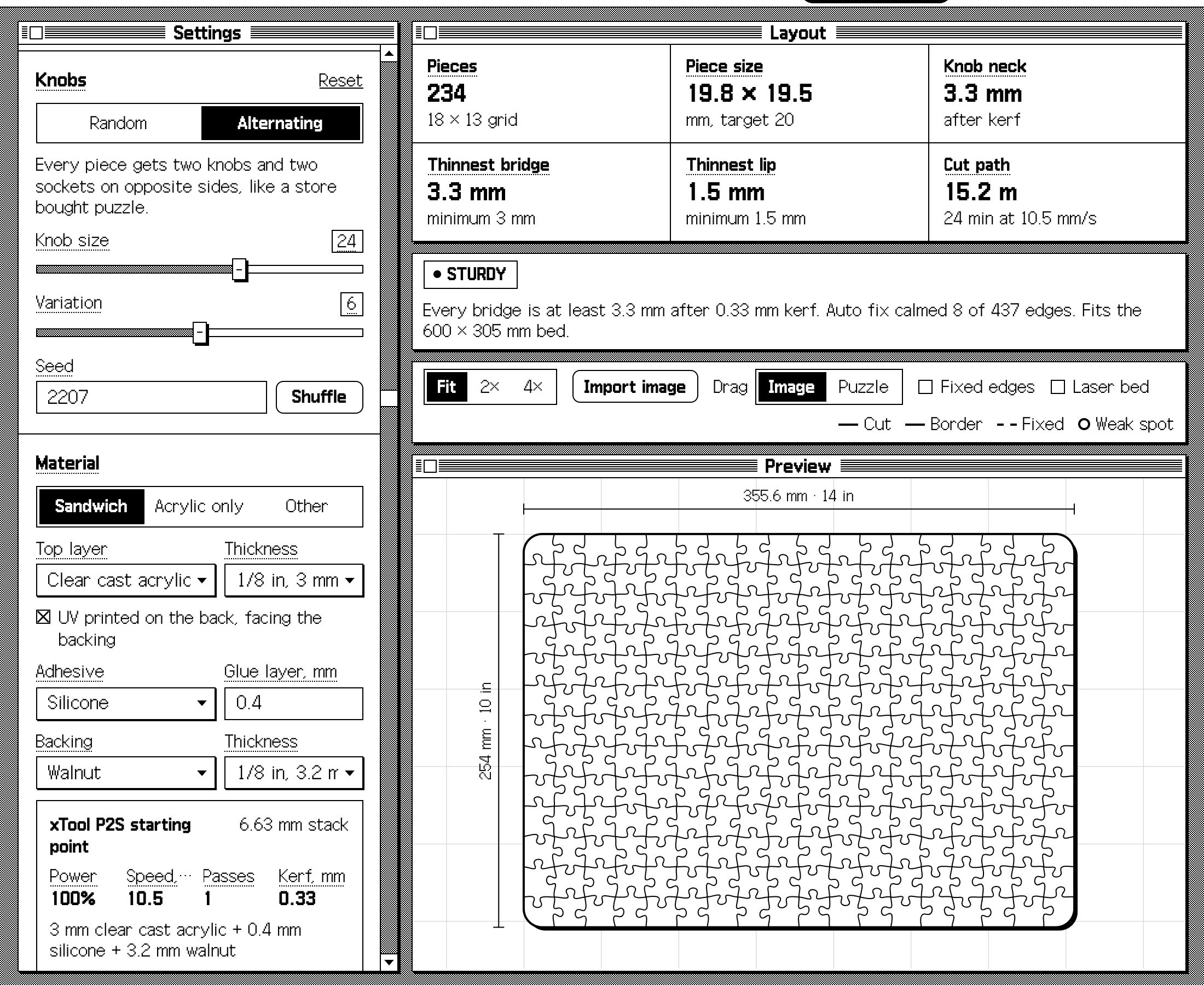Click the Cut path value 15.2 m
The height and width of the screenshot is (985, 1204).
coord(981,192)
